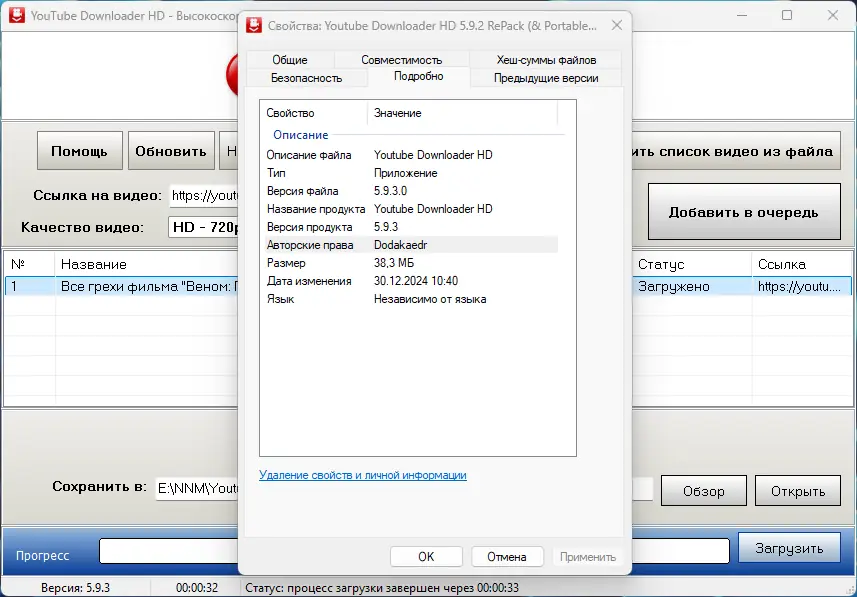
Task: Select the Размер property row
Action: pyautogui.click(x=412, y=263)
